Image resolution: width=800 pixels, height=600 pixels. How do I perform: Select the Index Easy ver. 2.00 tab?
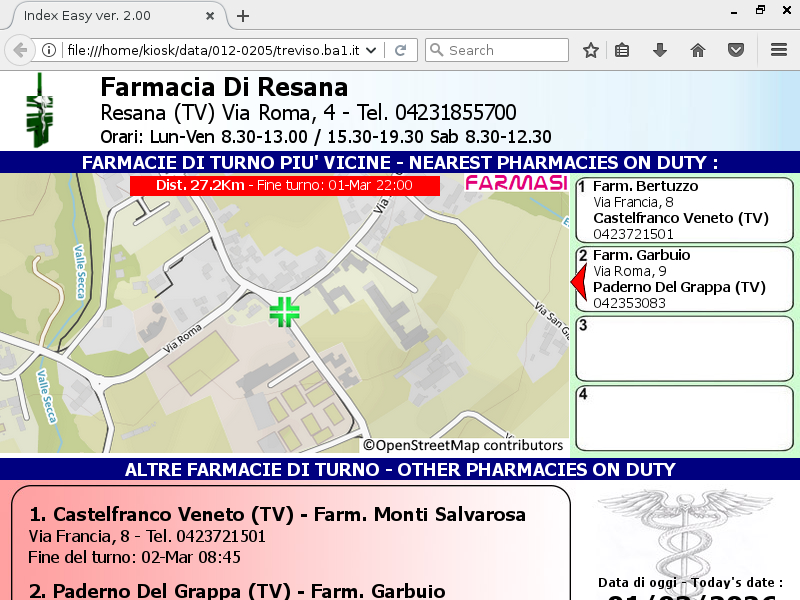coord(100,16)
